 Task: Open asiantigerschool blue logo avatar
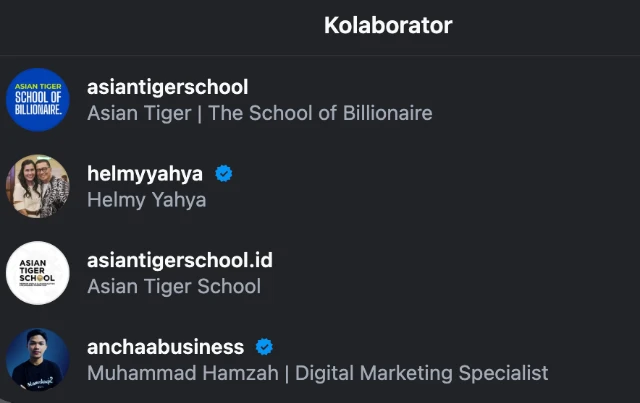38,100
